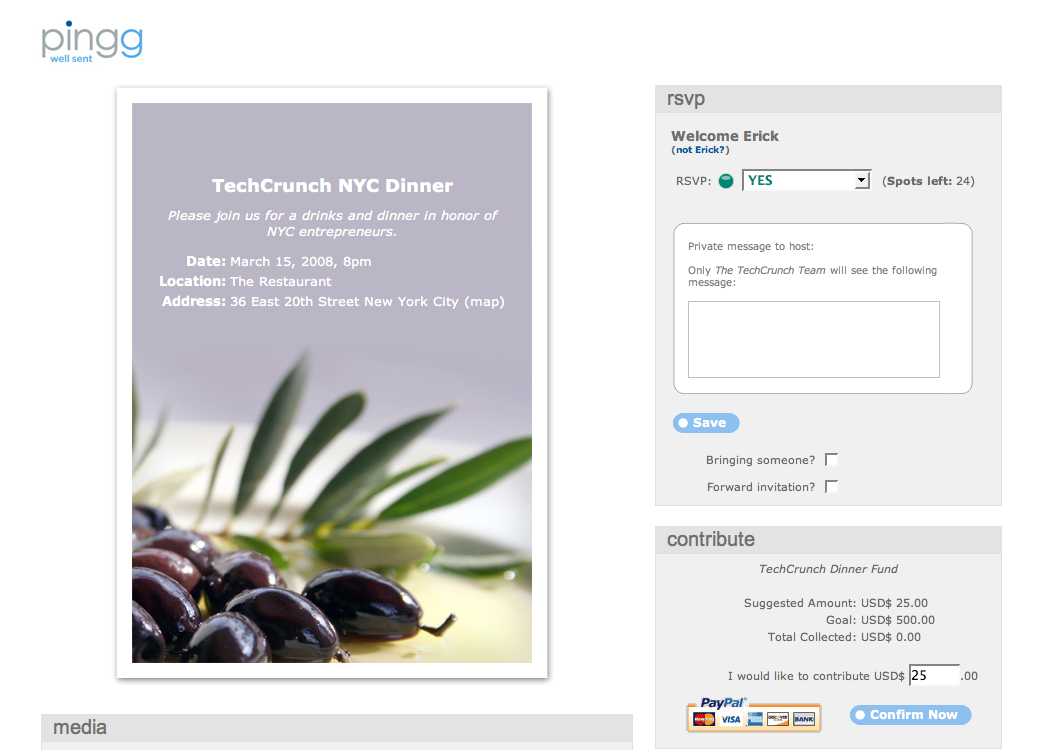Click the TechCrunch NYC Dinner title
The image size is (1058, 750).
[333, 185]
